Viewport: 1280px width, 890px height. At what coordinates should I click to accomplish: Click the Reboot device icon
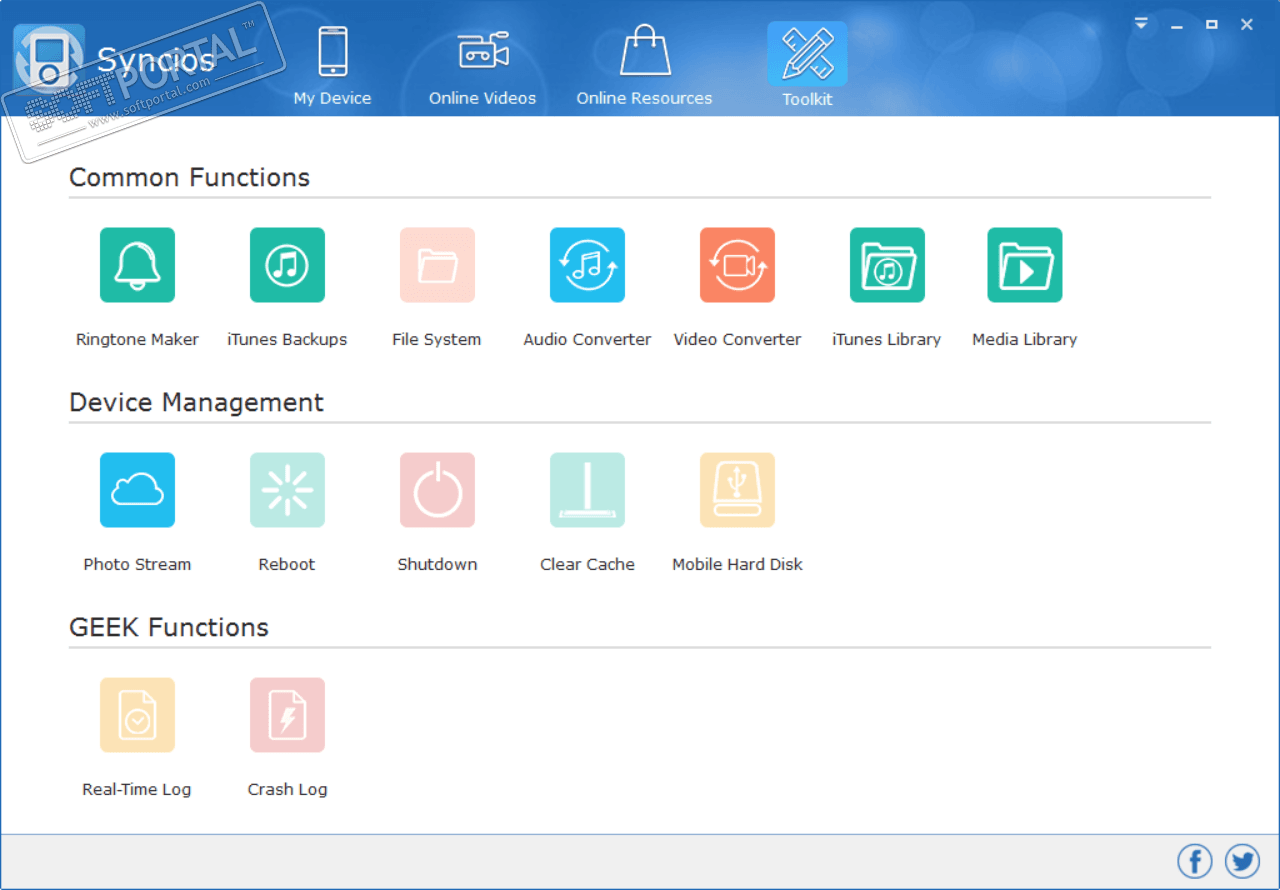pos(287,490)
